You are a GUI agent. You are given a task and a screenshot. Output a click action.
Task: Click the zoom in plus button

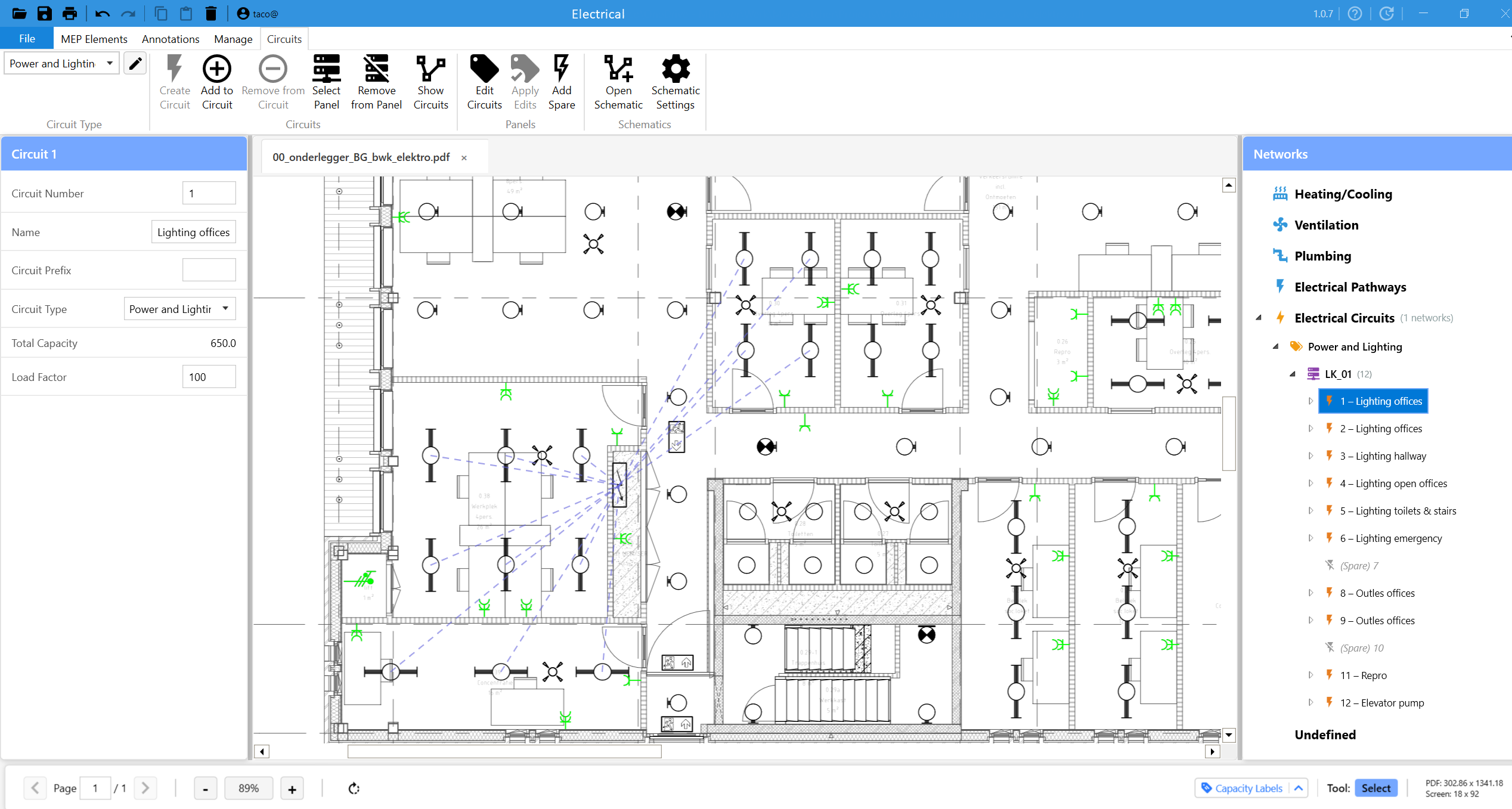pyautogui.click(x=292, y=789)
